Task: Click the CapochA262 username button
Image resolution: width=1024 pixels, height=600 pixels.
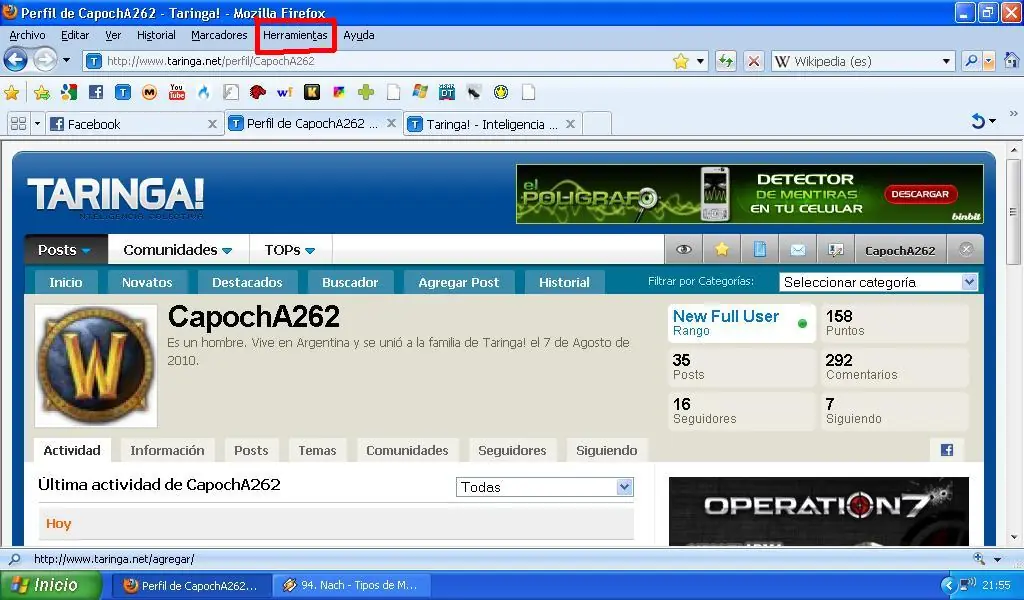Action: click(x=900, y=250)
